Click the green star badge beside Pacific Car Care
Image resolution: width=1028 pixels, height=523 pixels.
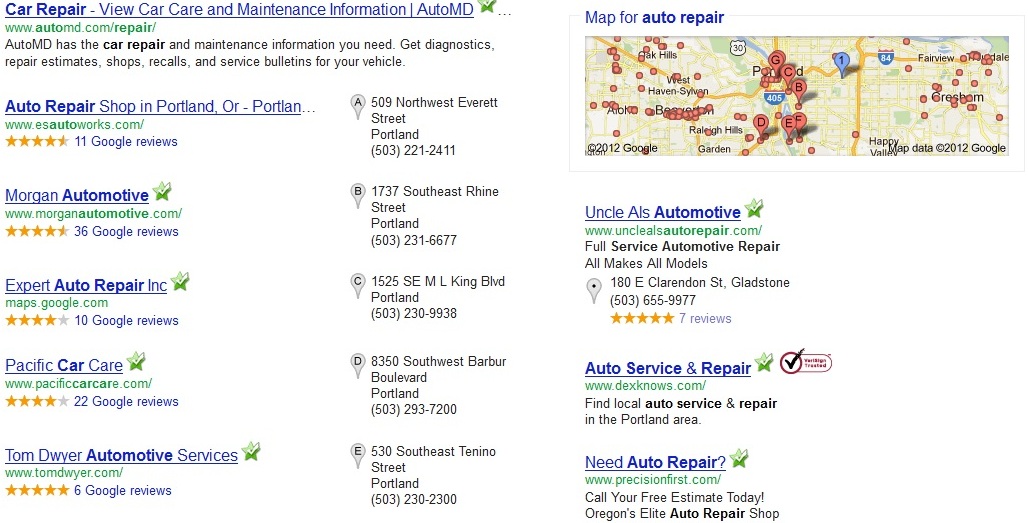(x=136, y=361)
